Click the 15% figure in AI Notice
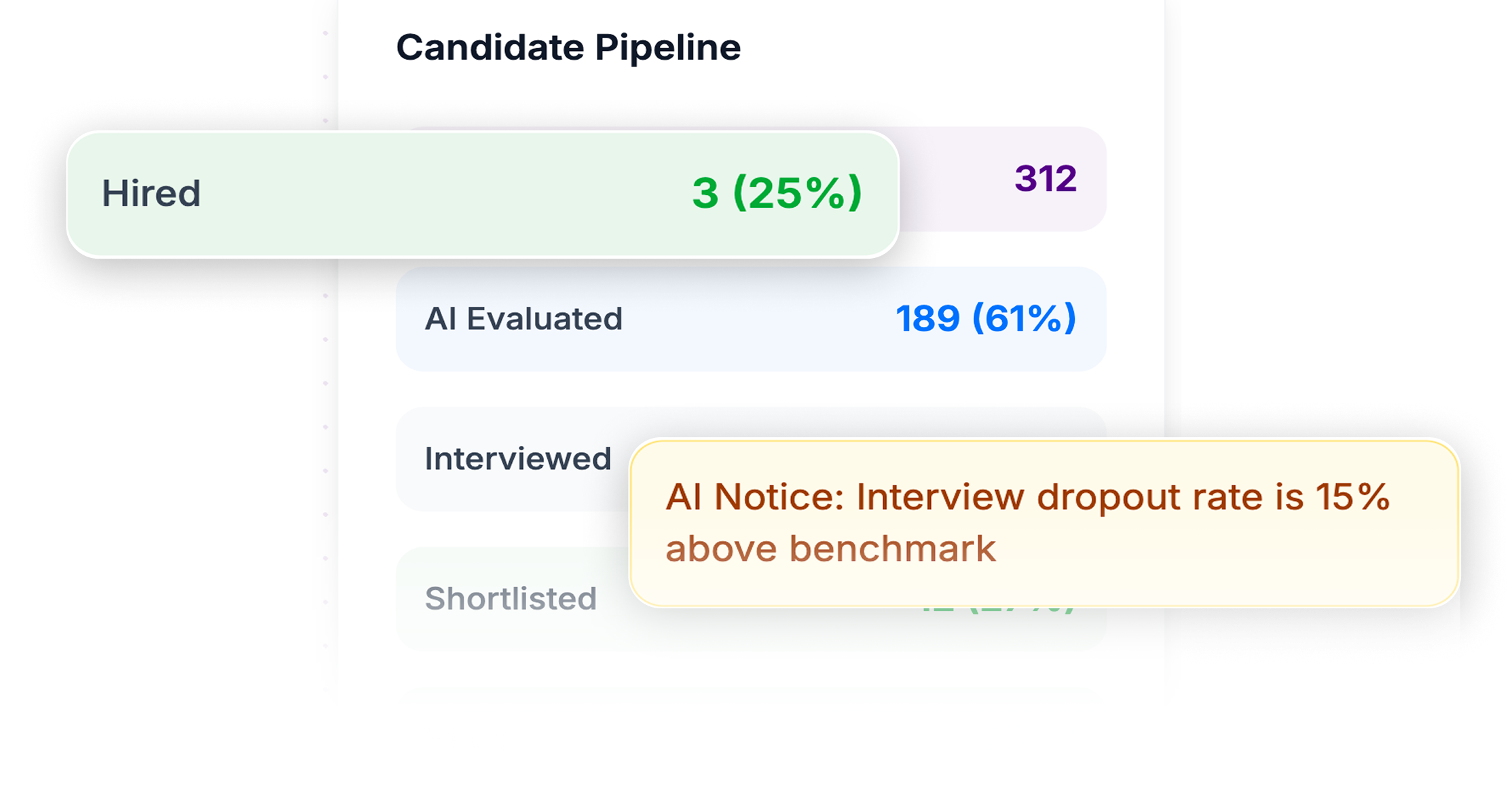The image size is (1512, 812). 1352,497
